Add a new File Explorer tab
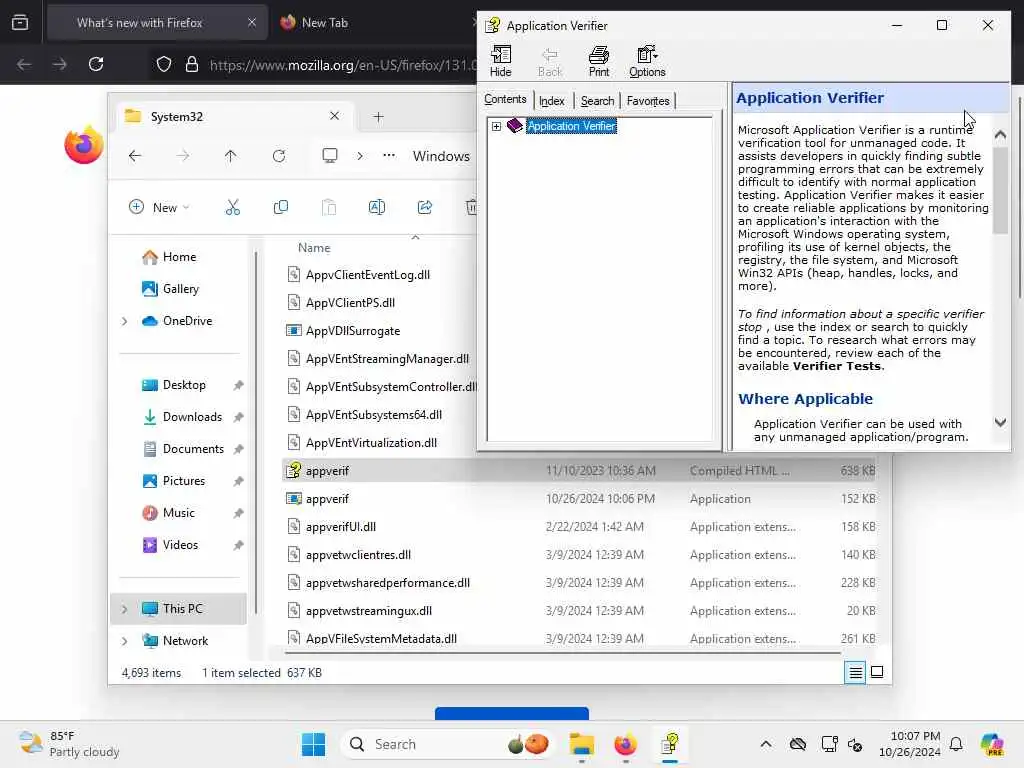Screen dimensions: 1024x768 coord(378,116)
